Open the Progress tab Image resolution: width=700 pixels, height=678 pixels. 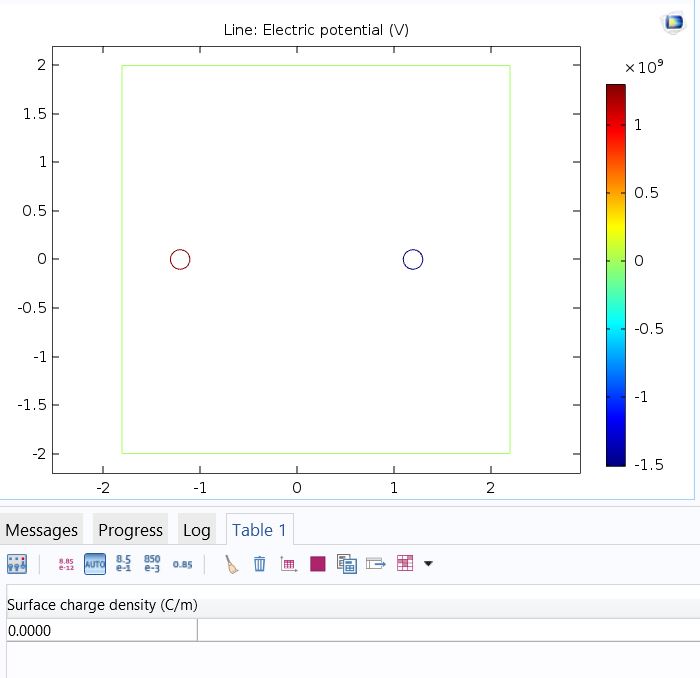tap(130, 530)
